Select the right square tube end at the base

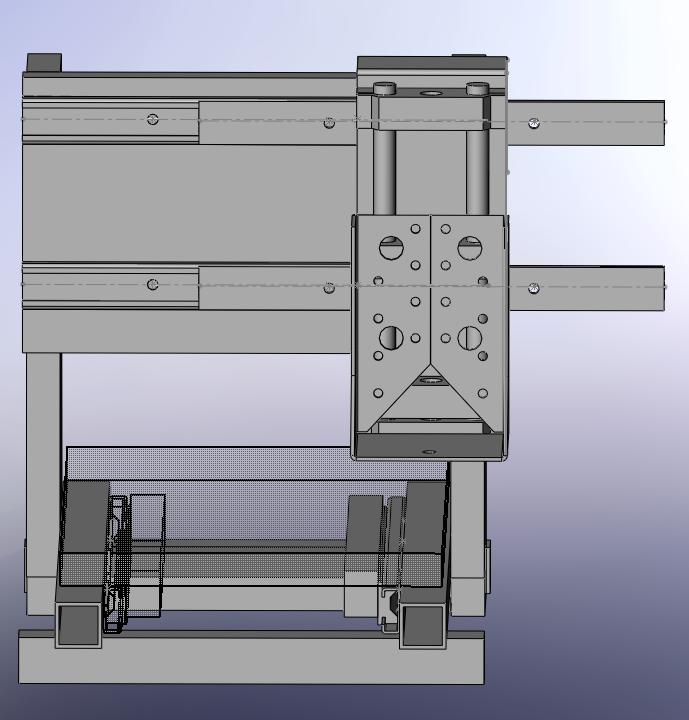point(422,625)
